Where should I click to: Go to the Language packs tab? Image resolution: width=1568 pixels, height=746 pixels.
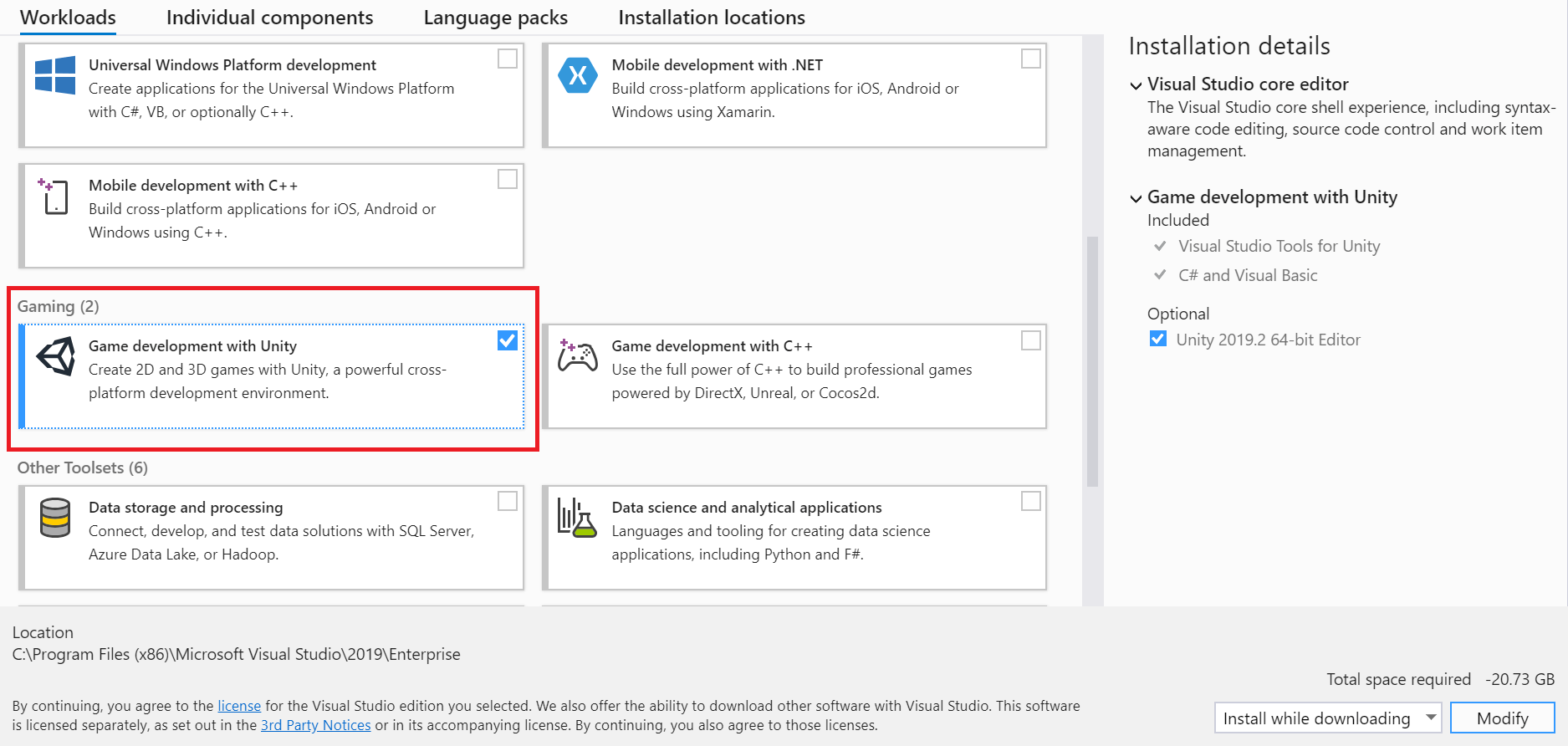click(x=496, y=18)
